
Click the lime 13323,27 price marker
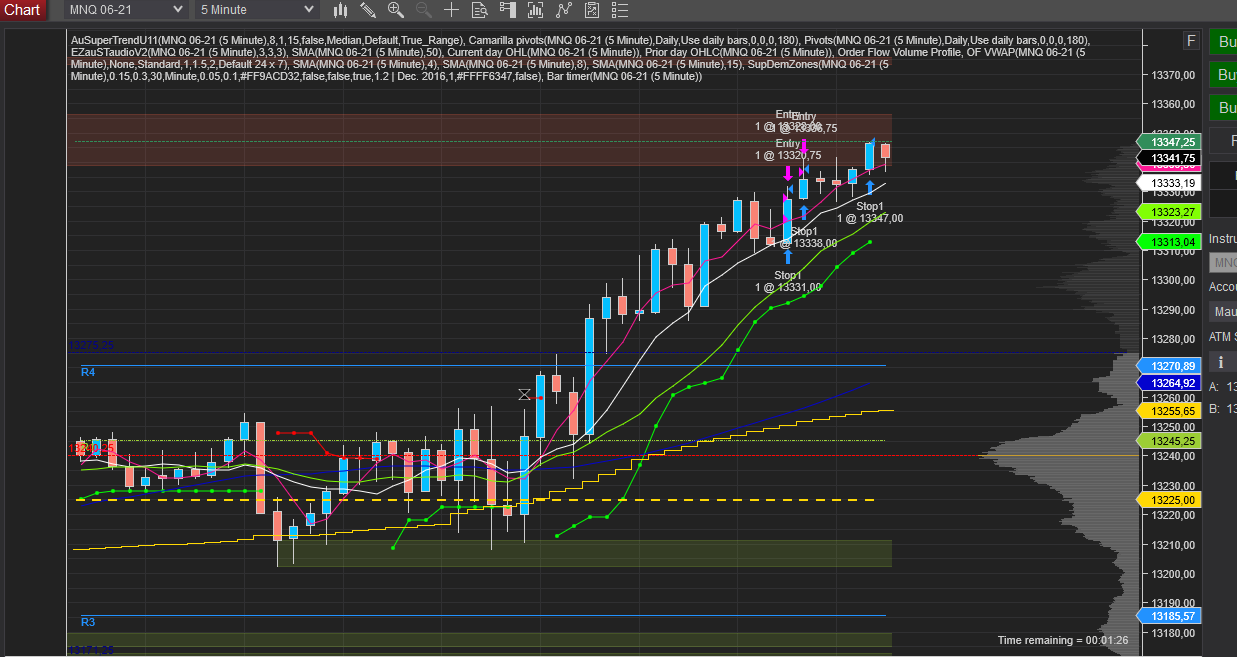(1167, 212)
